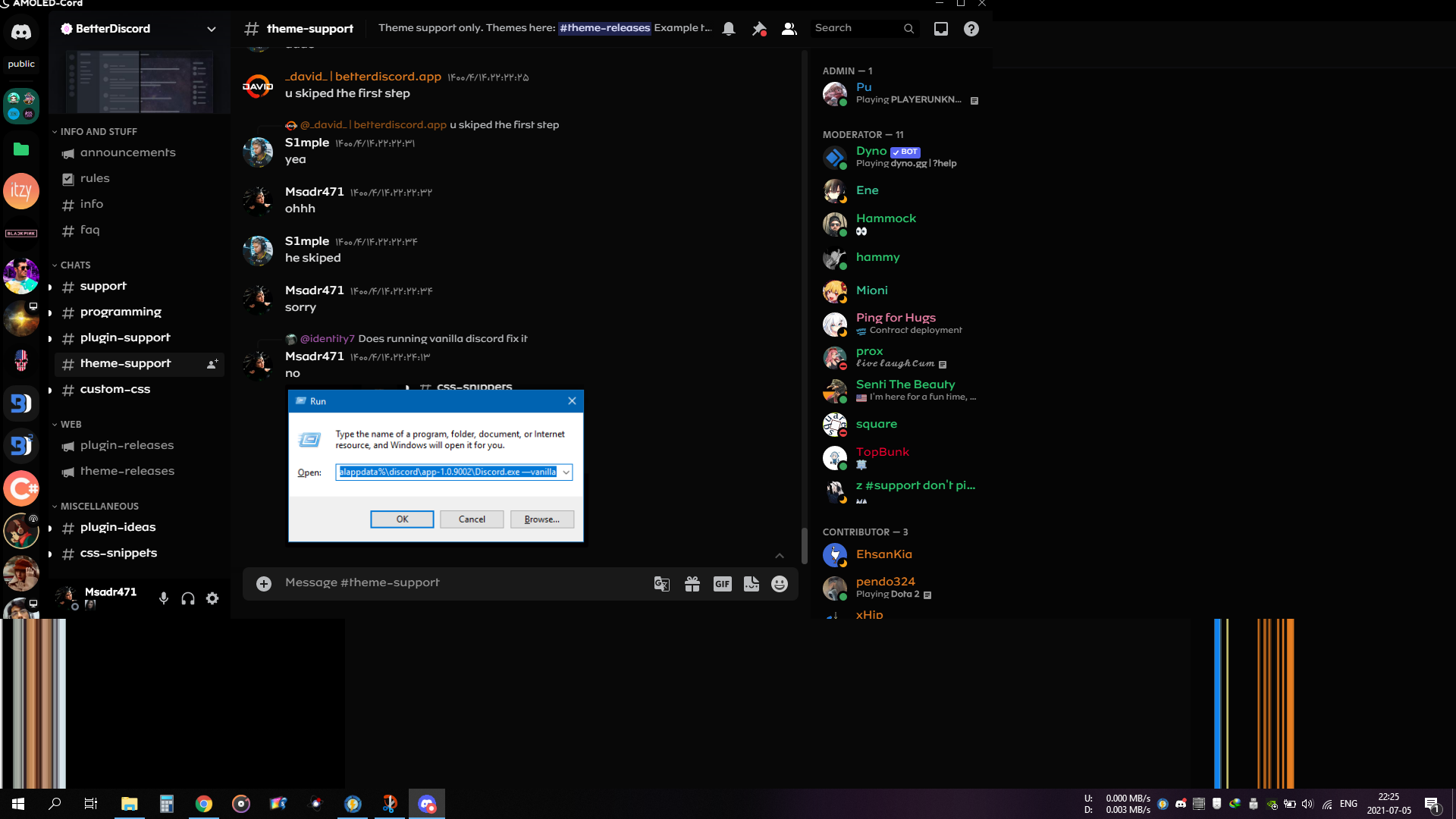Viewport: 1456px width, 819px height.
Task: Follow #theme-releases link in channel topic
Action: 604,28
